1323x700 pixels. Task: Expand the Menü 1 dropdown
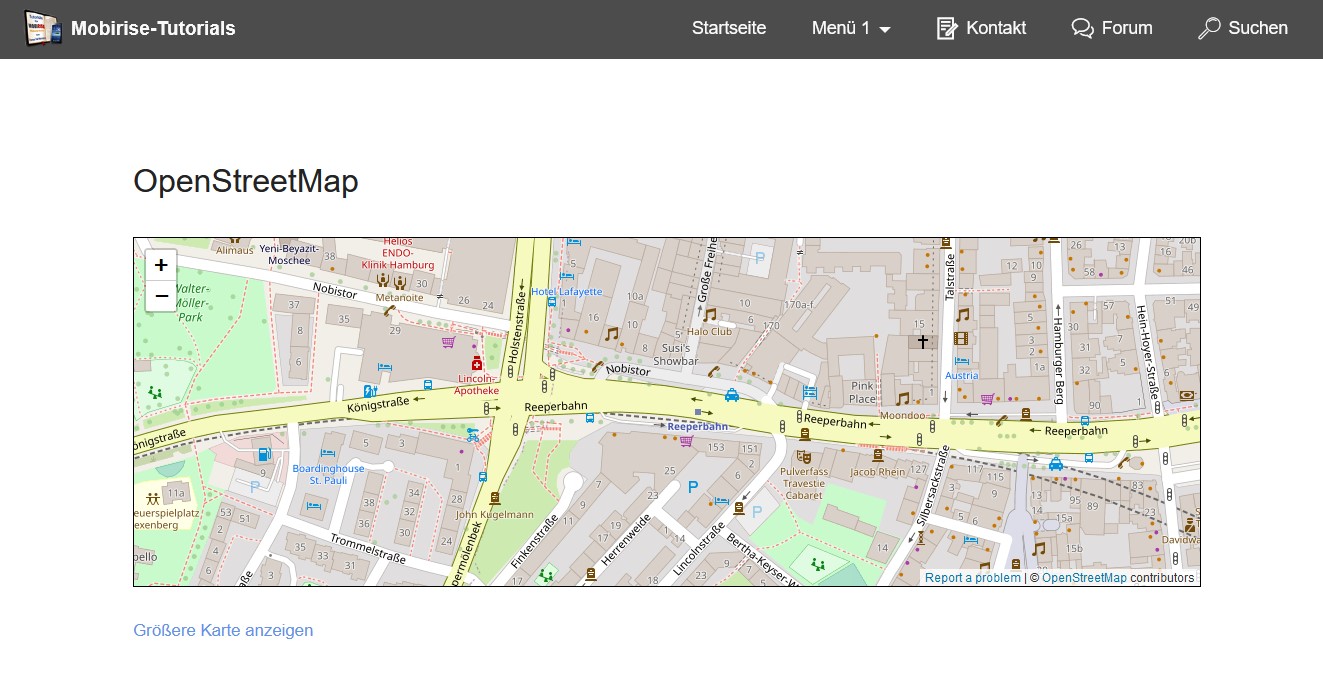851,28
